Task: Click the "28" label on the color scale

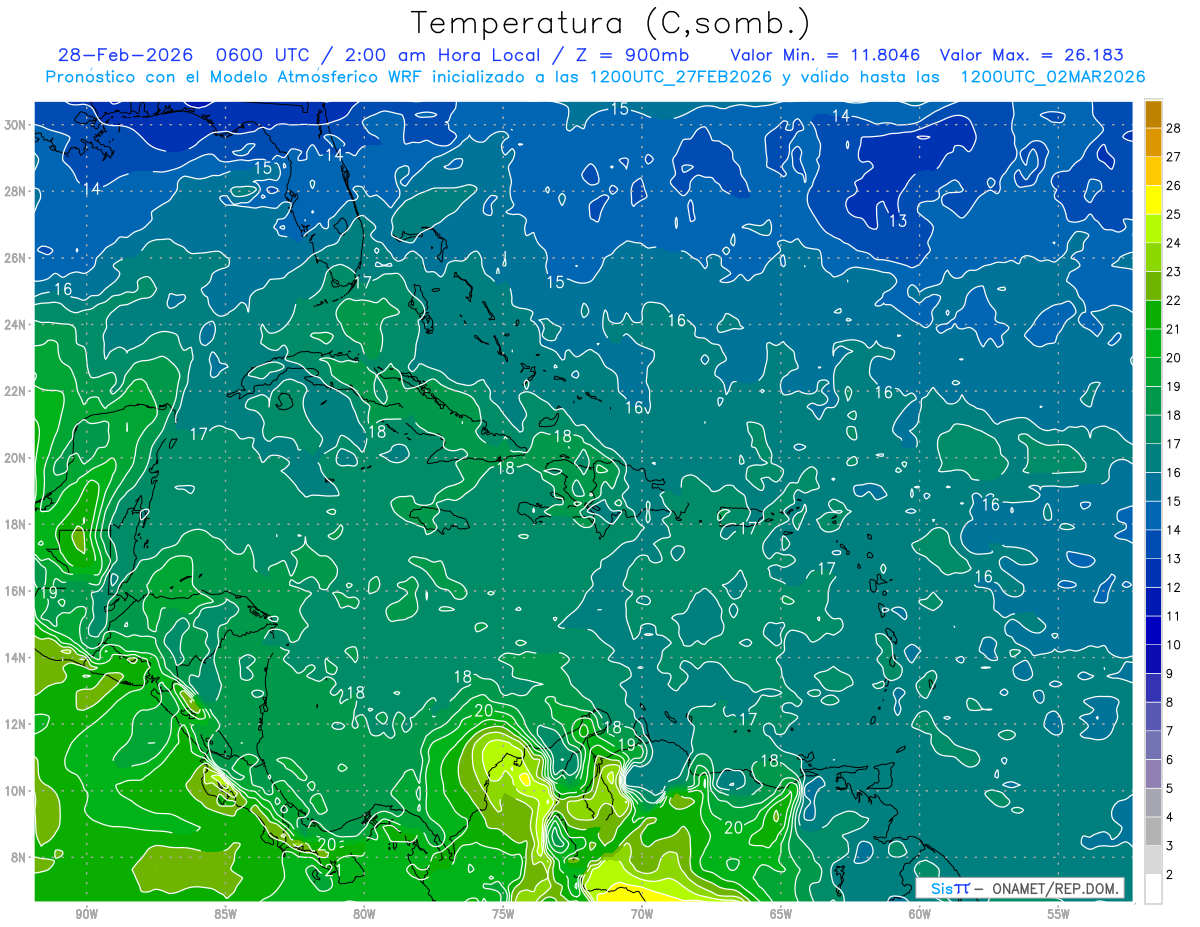Action: click(x=1174, y=128)
